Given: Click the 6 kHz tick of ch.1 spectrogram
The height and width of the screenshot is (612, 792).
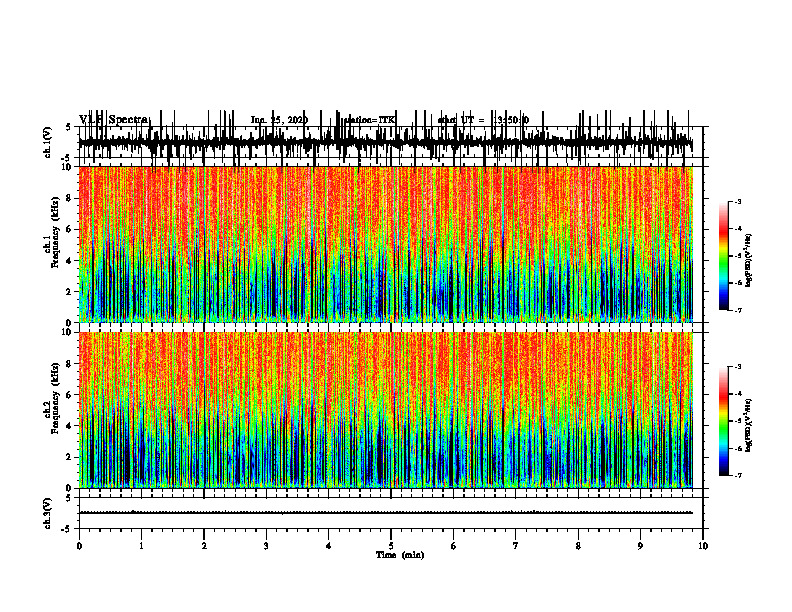Looking at the screenshot, I should pyautogui.click(x=69, y=229).
